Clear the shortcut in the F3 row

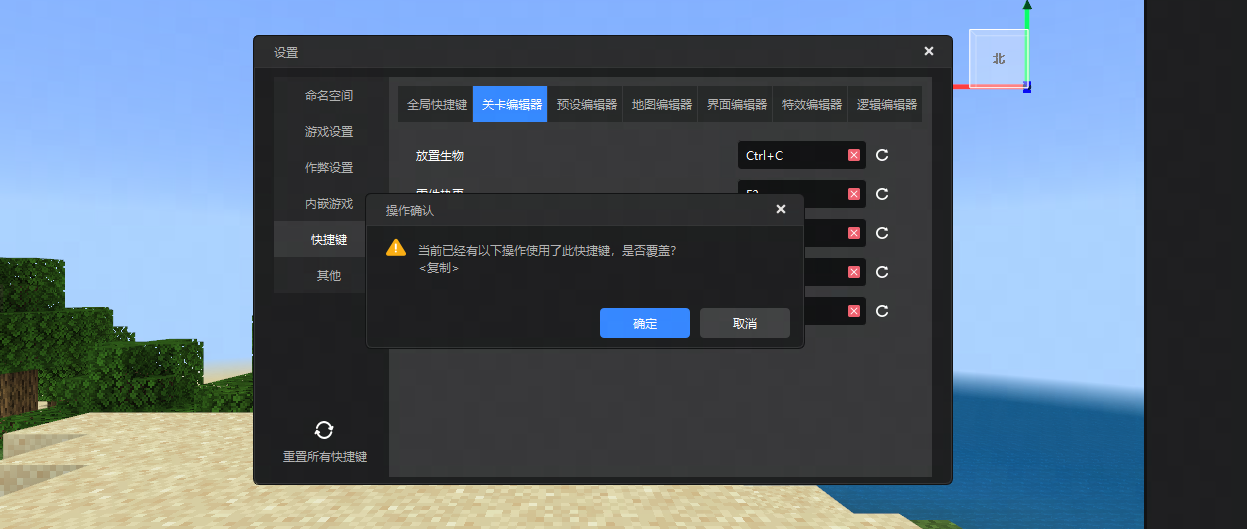click(x=854, y=194)
